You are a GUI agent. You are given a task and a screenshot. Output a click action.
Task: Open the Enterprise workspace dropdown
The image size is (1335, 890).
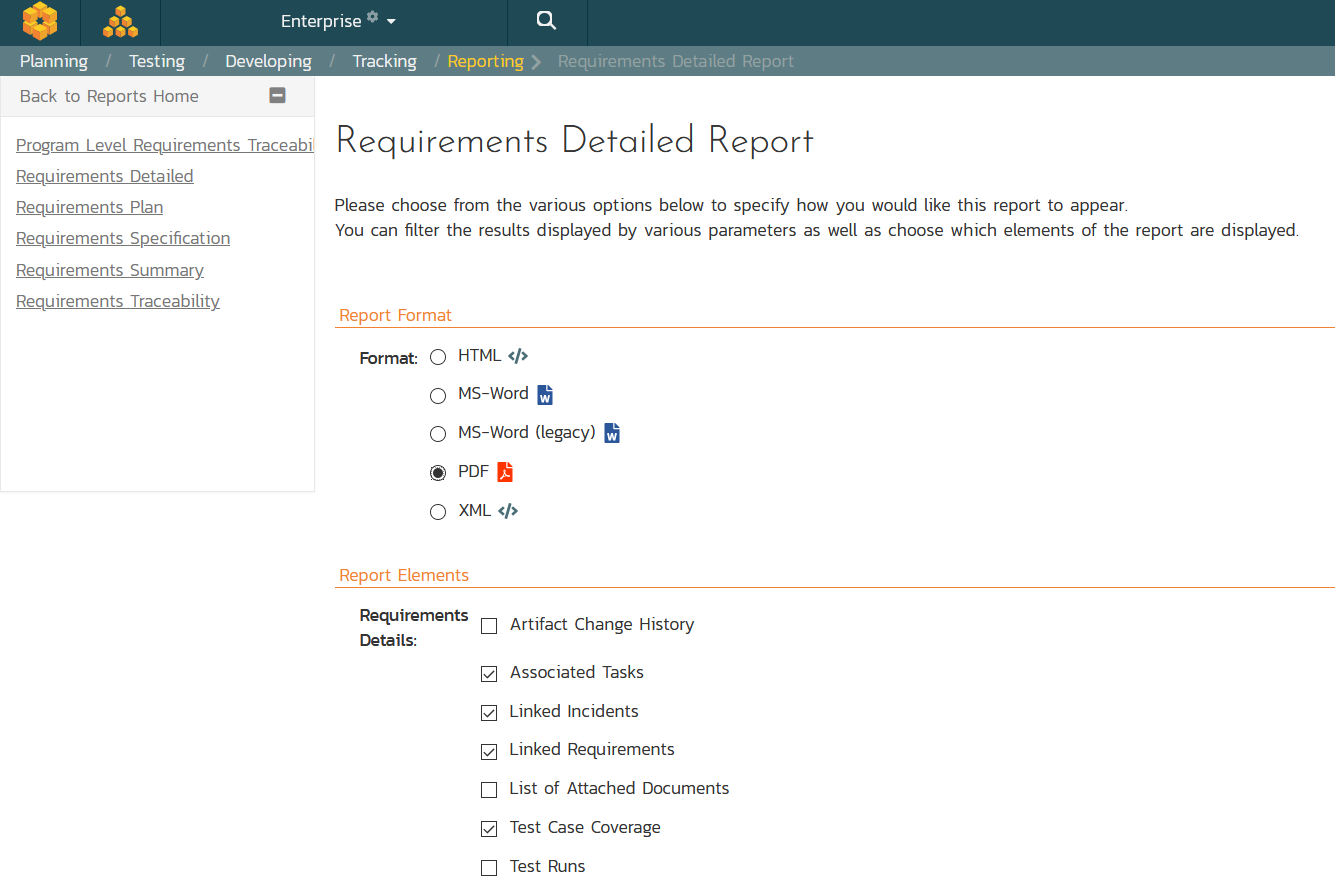[x=338, y=21]
